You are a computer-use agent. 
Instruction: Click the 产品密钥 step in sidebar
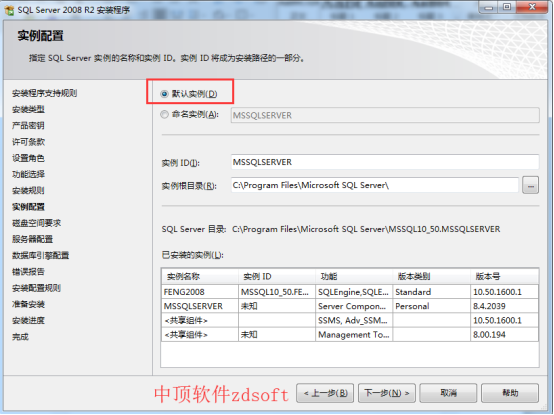[28, 126]
